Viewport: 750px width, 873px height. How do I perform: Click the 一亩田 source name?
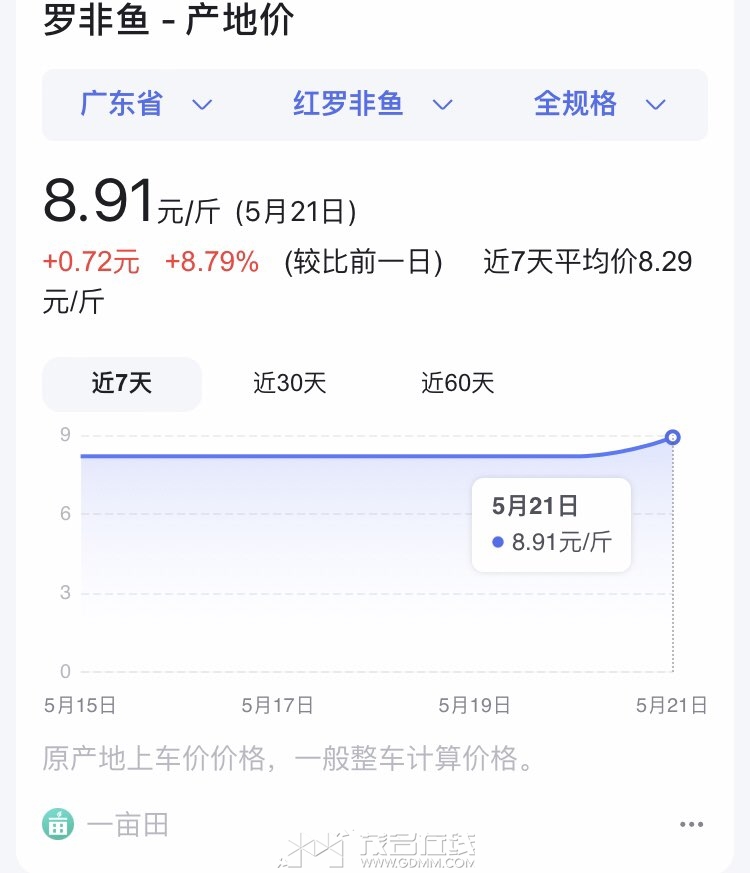click(128, 825)
